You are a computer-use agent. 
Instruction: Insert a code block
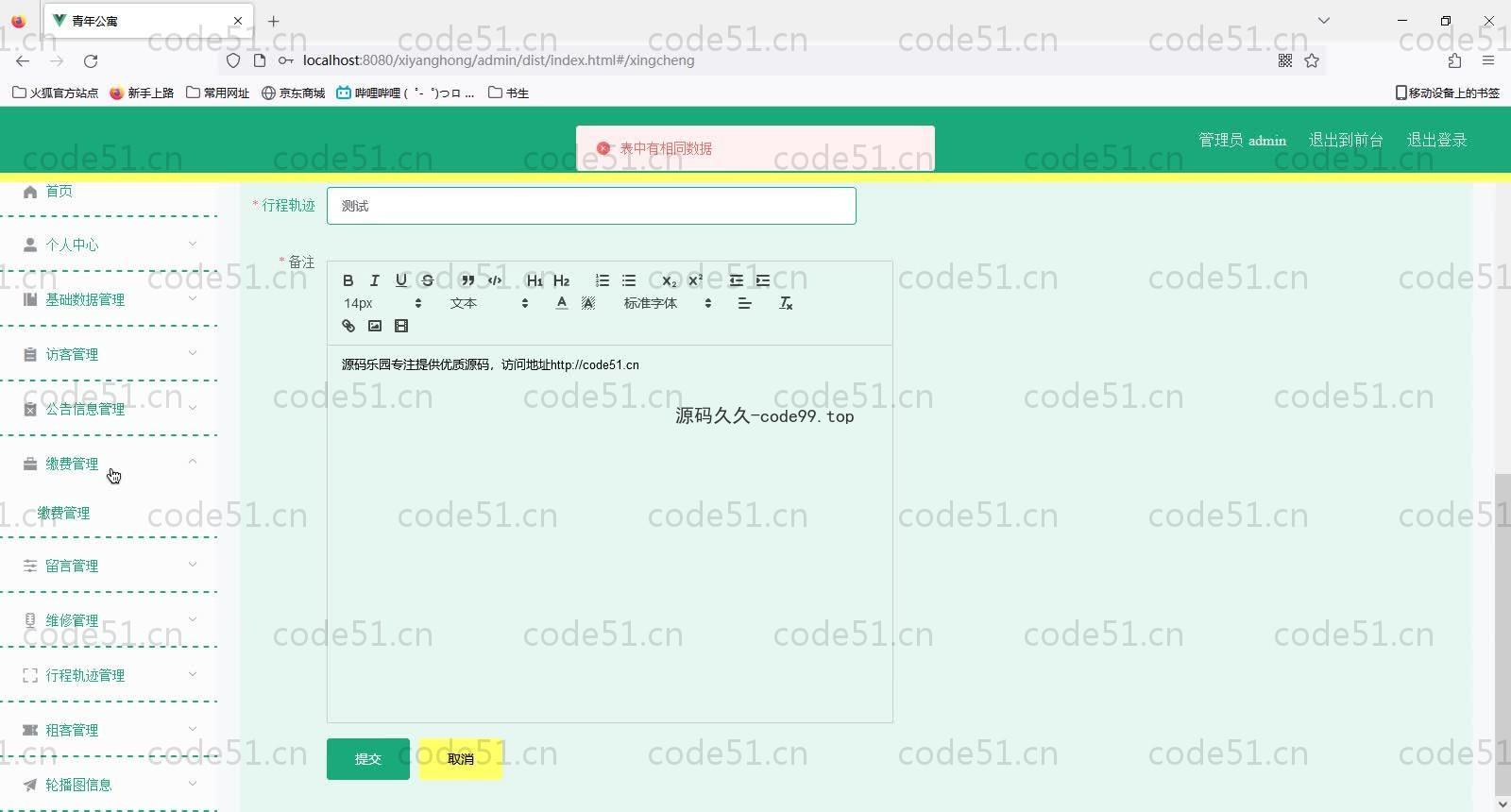click(x=494, y=280)
